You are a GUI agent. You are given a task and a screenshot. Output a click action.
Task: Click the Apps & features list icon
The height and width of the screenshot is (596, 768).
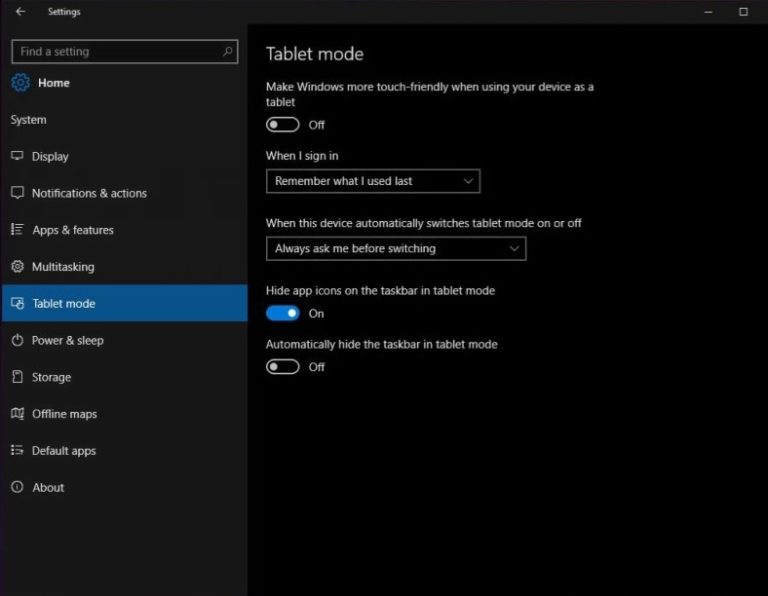click(17, 230)
